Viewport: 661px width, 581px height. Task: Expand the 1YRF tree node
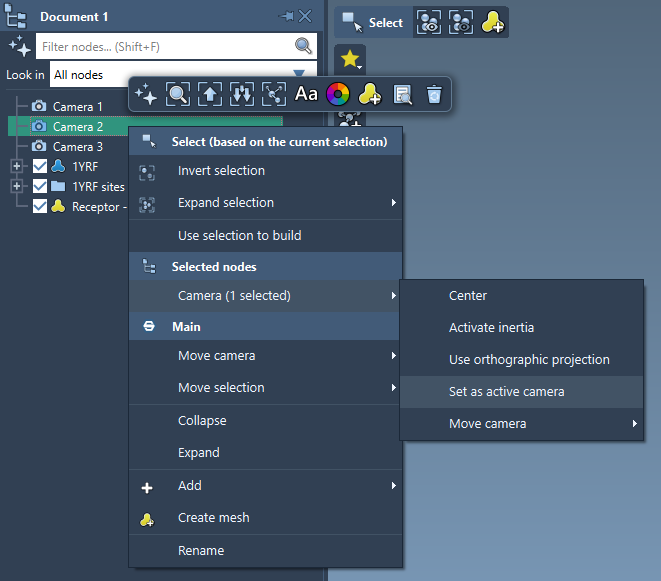tap(16, 167)
